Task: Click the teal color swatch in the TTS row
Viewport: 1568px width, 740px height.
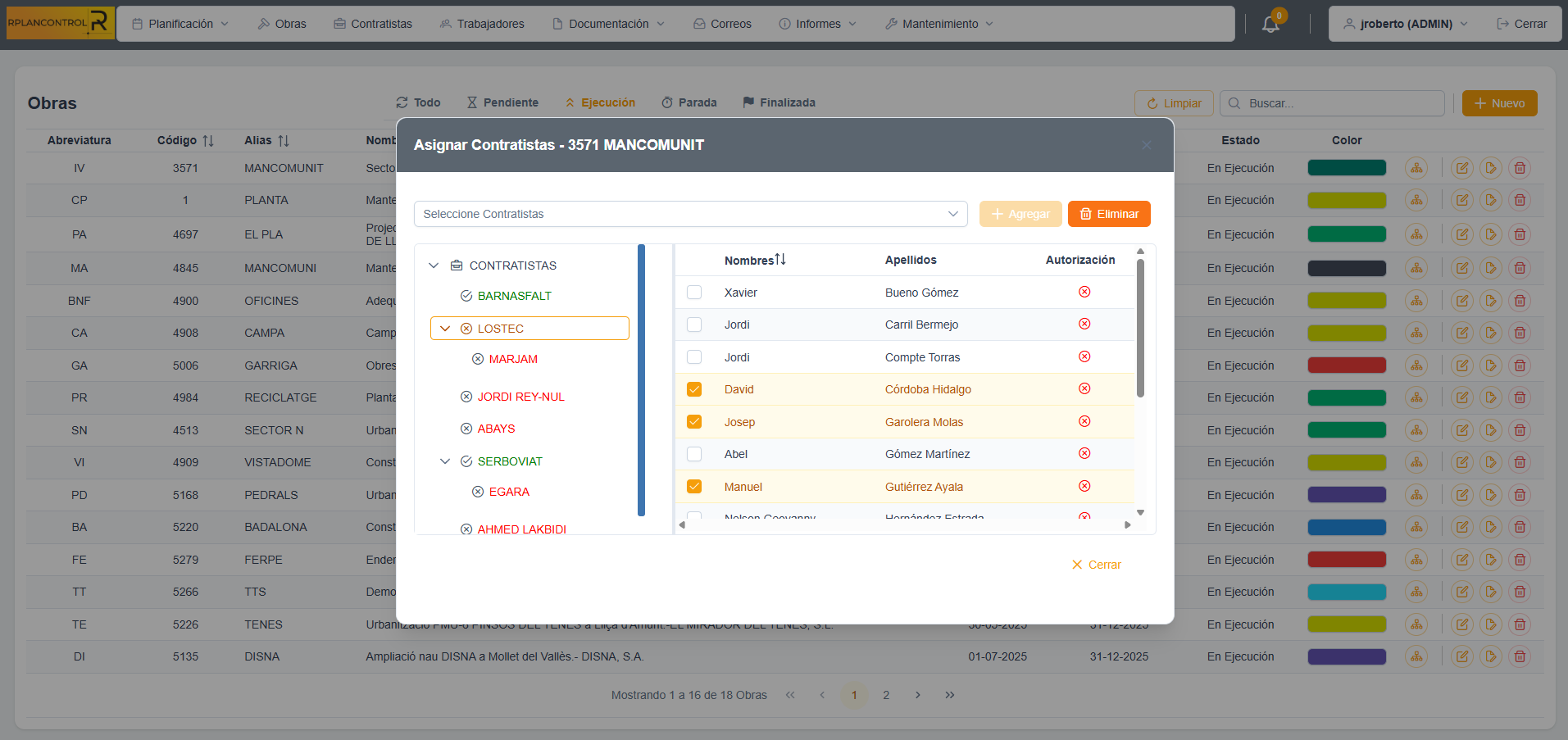Action: click(x=1347, y=592)
